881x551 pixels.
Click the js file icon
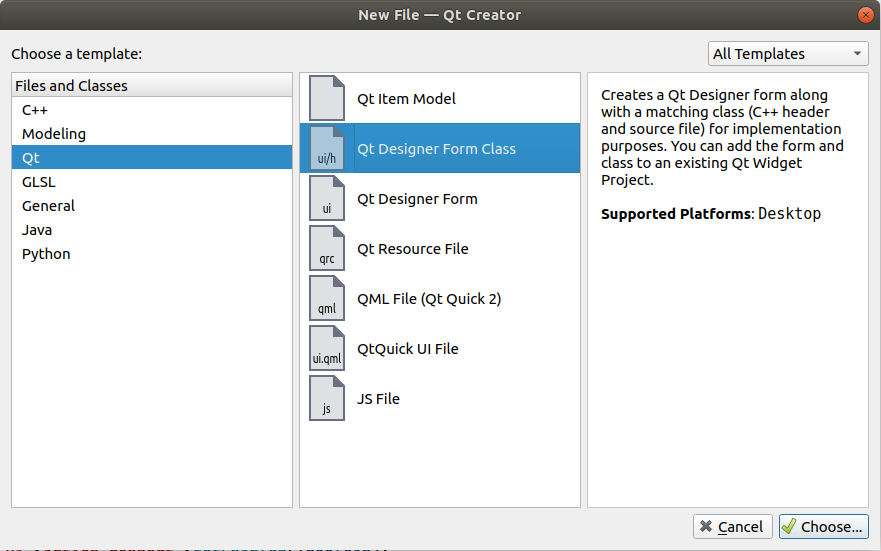327,398
